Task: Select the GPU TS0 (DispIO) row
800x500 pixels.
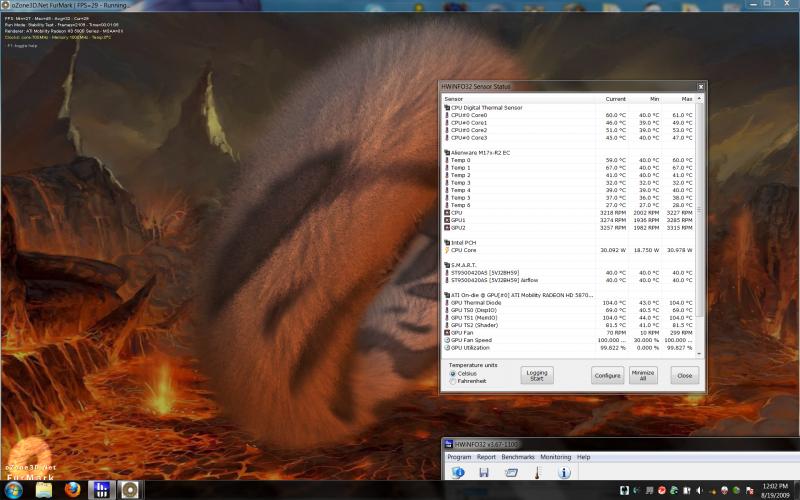Action: click(568, 310)
